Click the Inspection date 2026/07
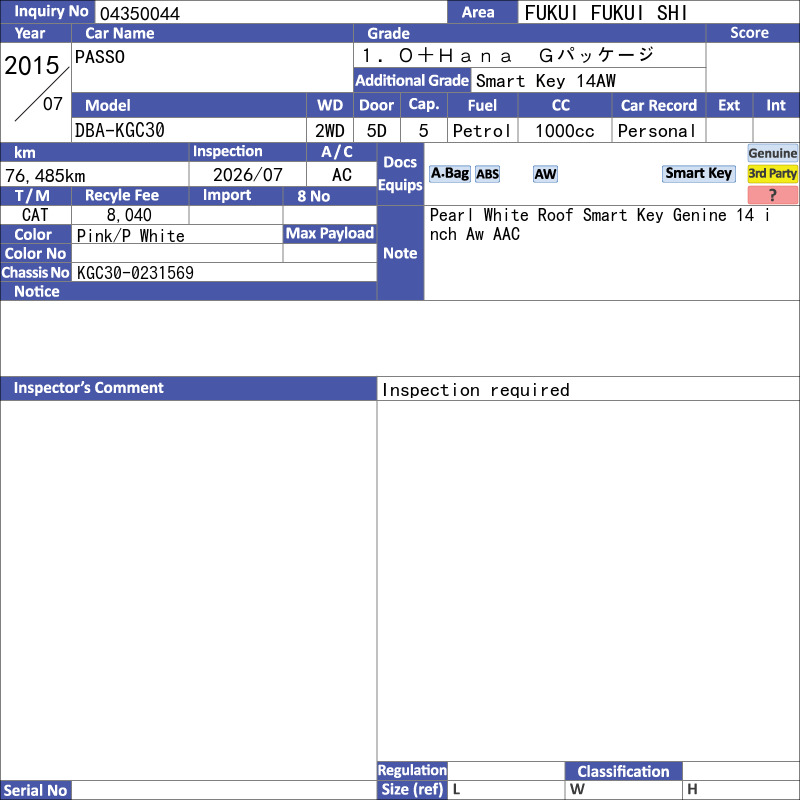800x800 pixels. 247,175
